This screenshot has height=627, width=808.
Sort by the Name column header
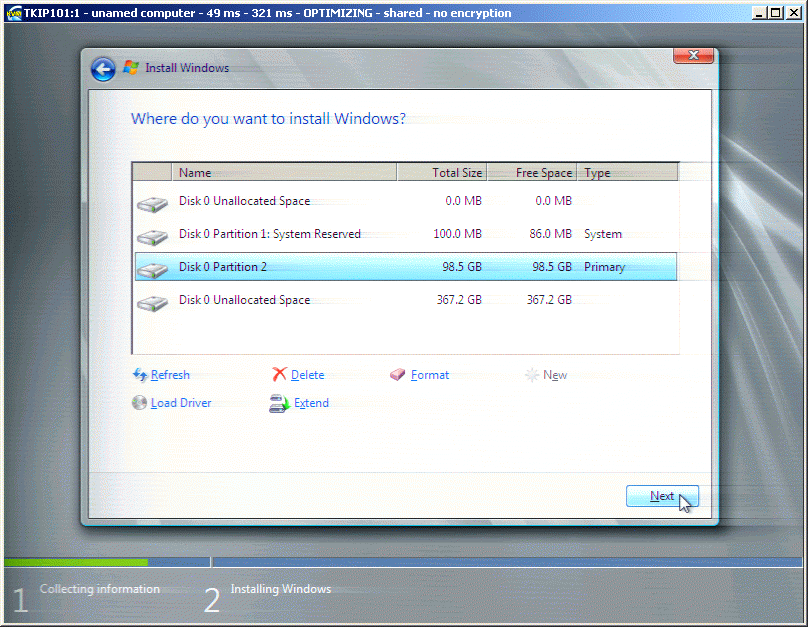(x=284, y=173)
